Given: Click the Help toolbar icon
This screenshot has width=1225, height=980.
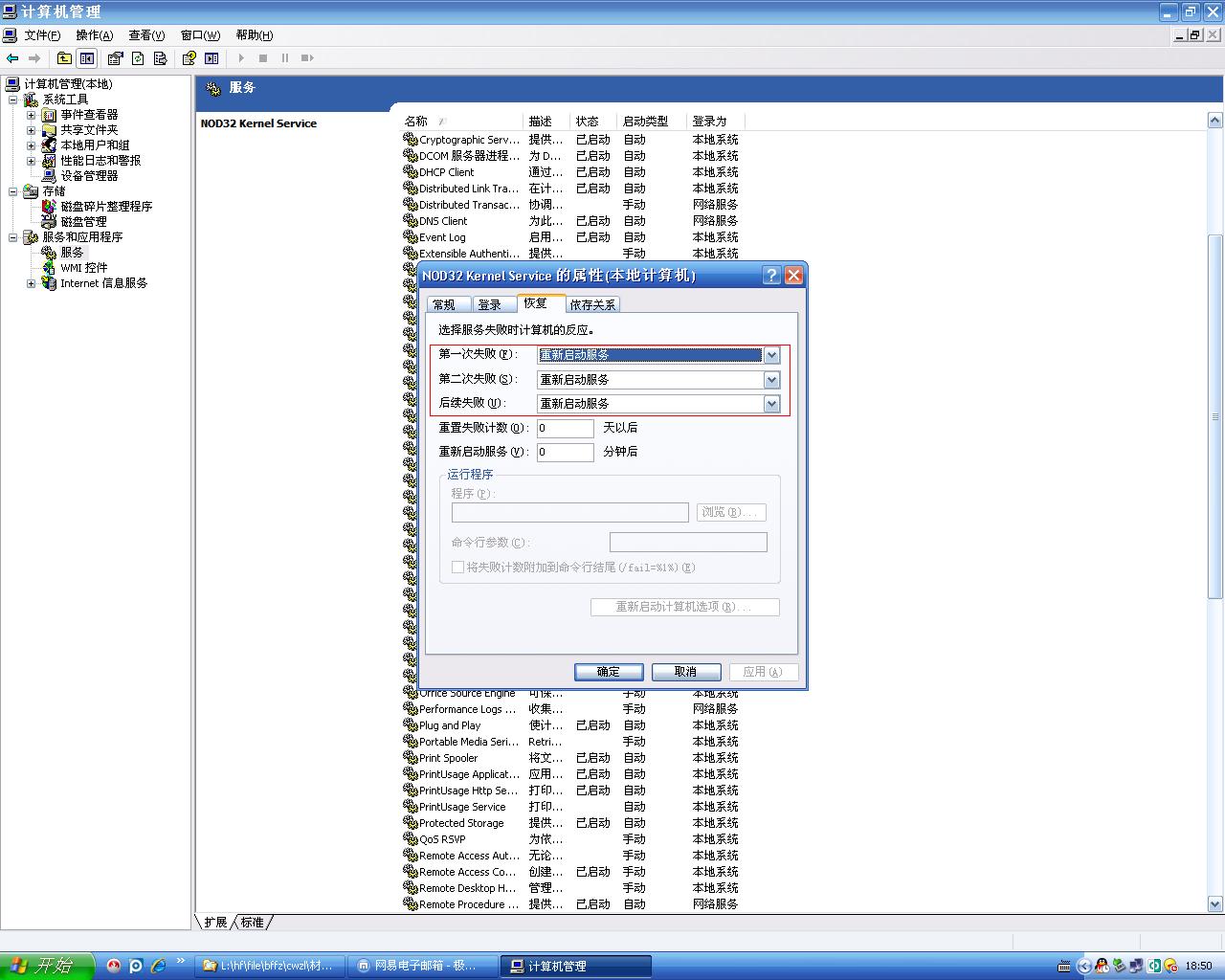Looking at the screenshot, I should [x=189, y=58].
